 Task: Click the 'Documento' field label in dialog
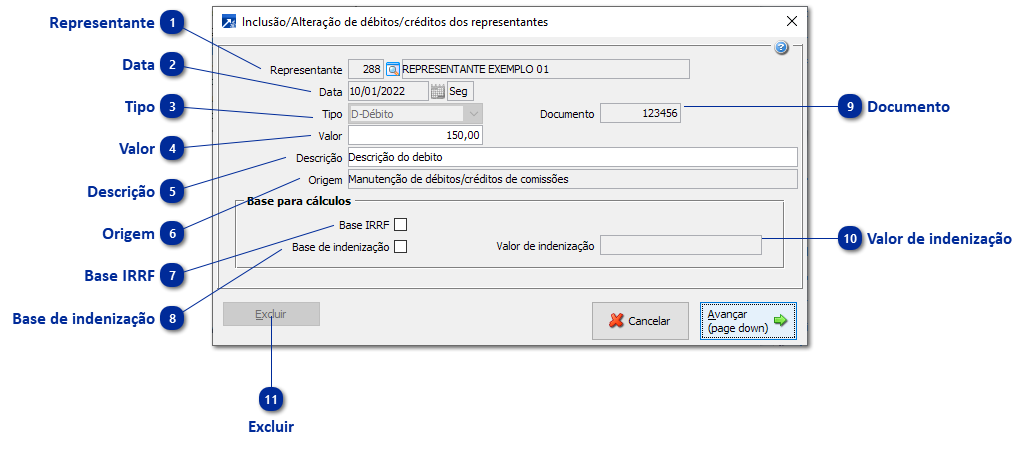click(567, 114)
